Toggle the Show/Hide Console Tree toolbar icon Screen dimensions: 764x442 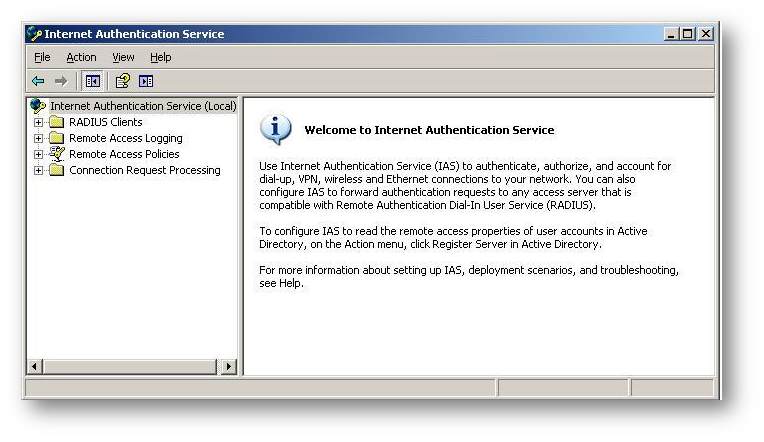tap(92, 81)
